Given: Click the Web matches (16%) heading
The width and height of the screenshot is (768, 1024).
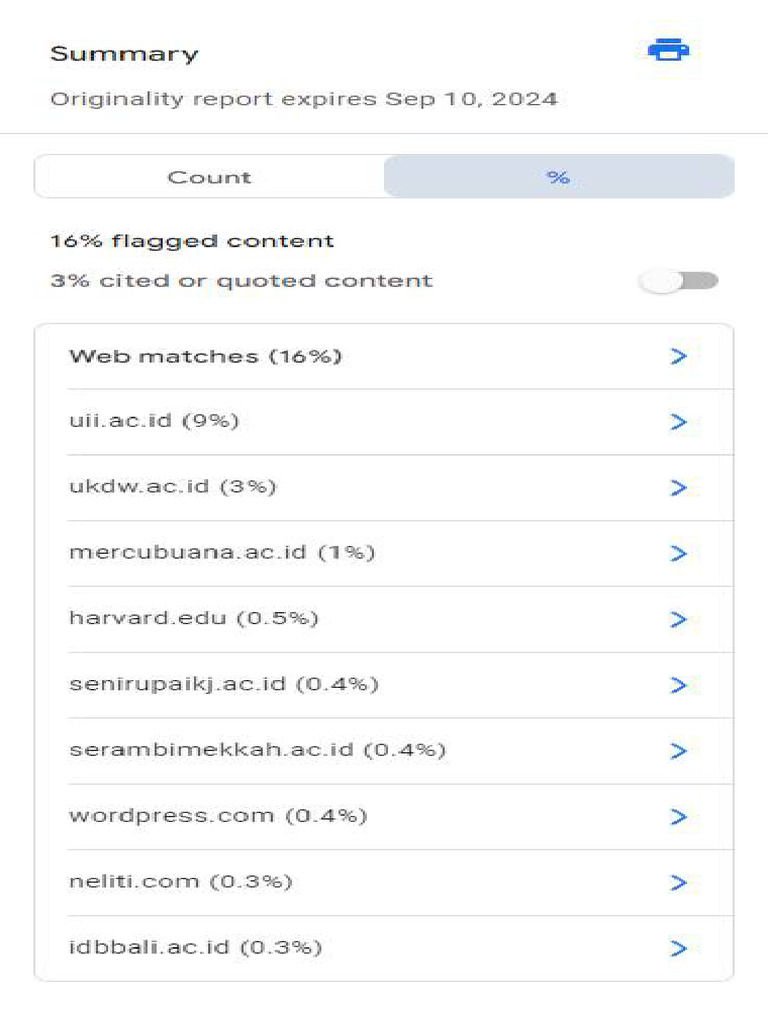Looking at the screenshot, I should pyautogui.click(x=205, y=356).
